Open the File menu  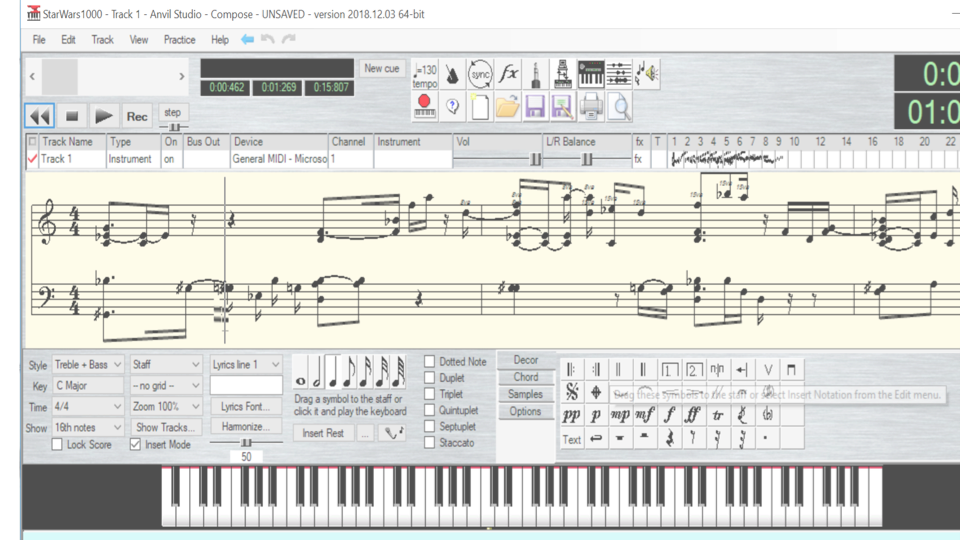pos(39,40)
